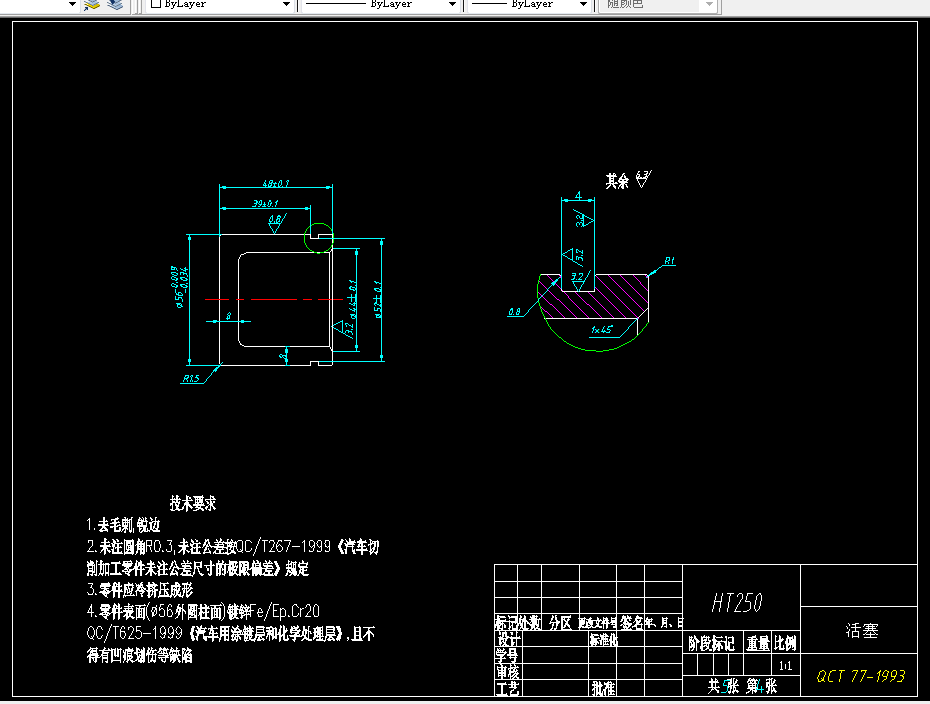Click the 比例 cell in title block
Image resolution: width=930 pixels, height=704 pixels.
(x=785, y=644)
